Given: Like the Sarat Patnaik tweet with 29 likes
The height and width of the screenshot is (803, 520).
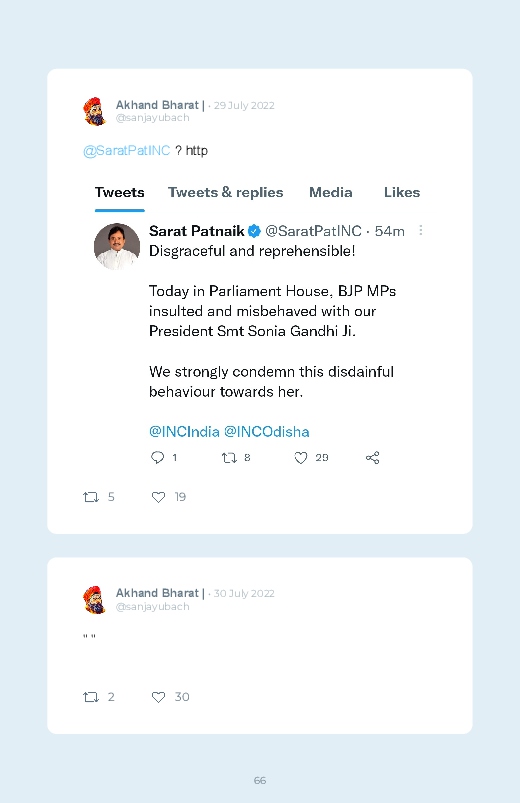Looking at the screenshot, I should coord(301,458).
